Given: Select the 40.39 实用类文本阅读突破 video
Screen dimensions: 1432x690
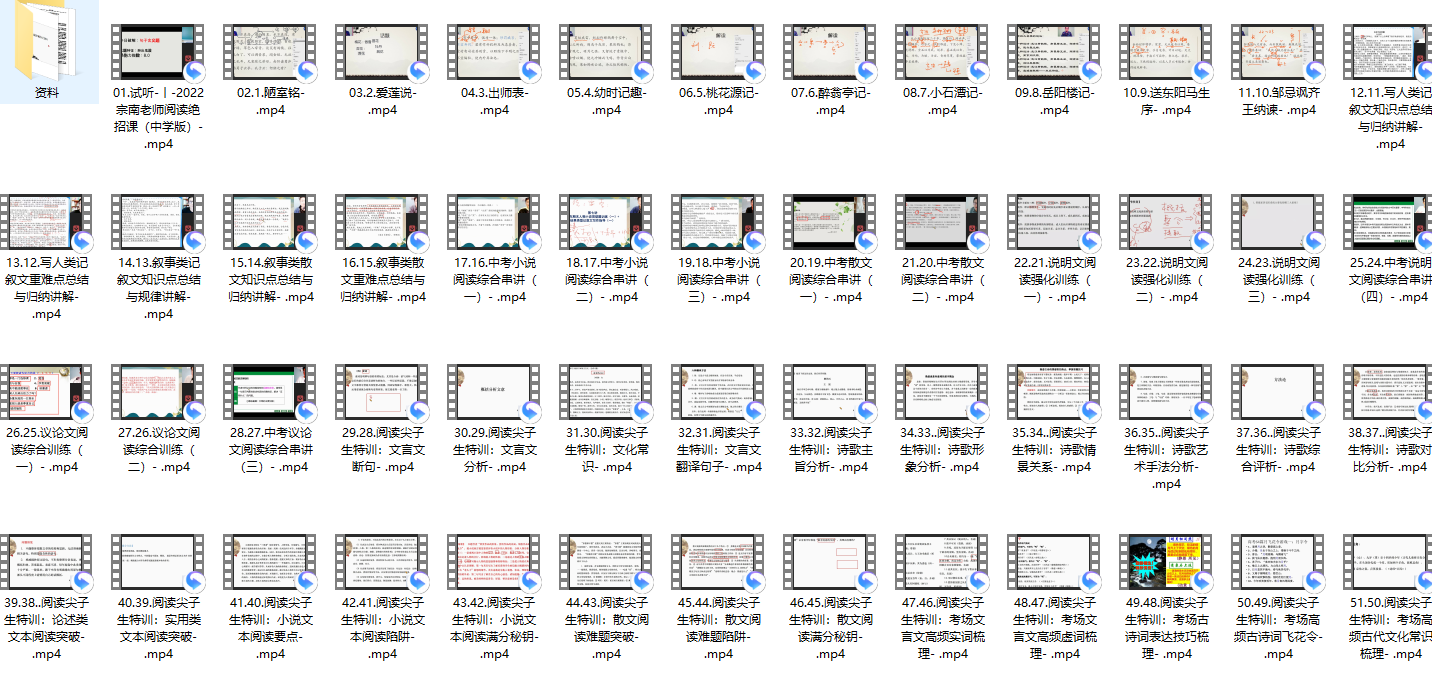Looking at the screenshot, I should [x=159, y=562].
